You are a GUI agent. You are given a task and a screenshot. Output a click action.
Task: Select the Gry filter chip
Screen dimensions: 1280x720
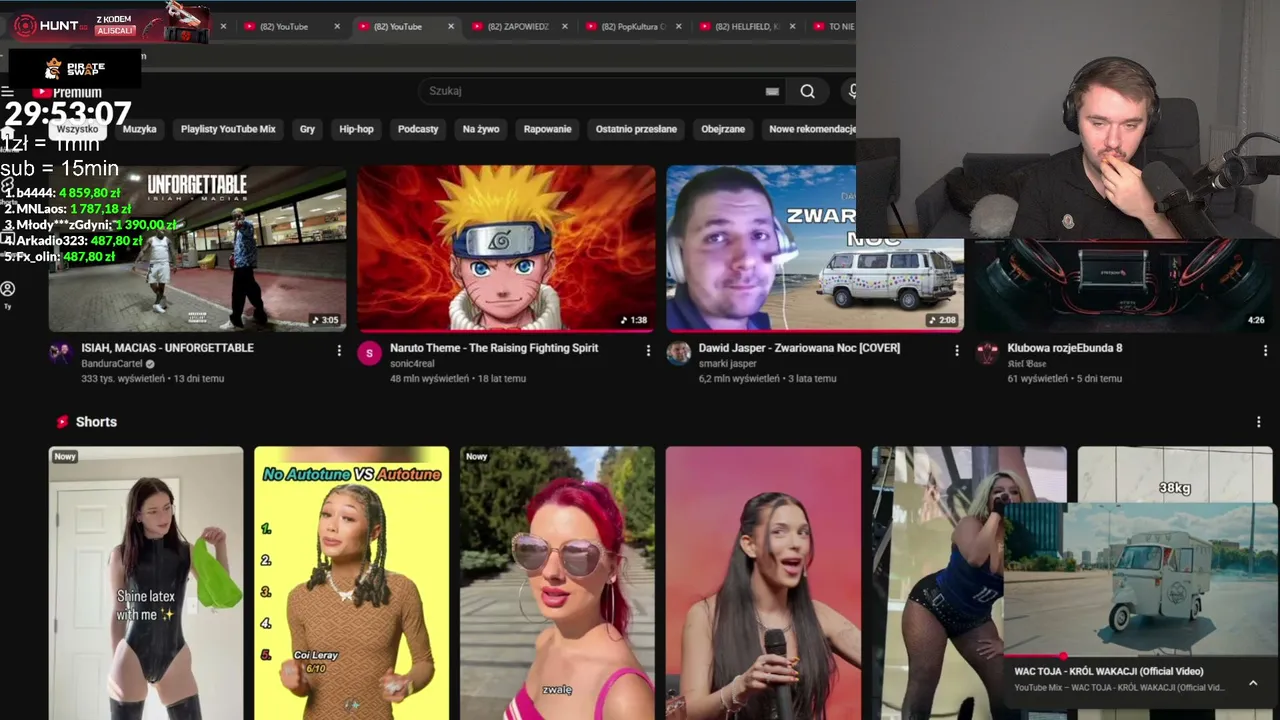coord(307,129)
